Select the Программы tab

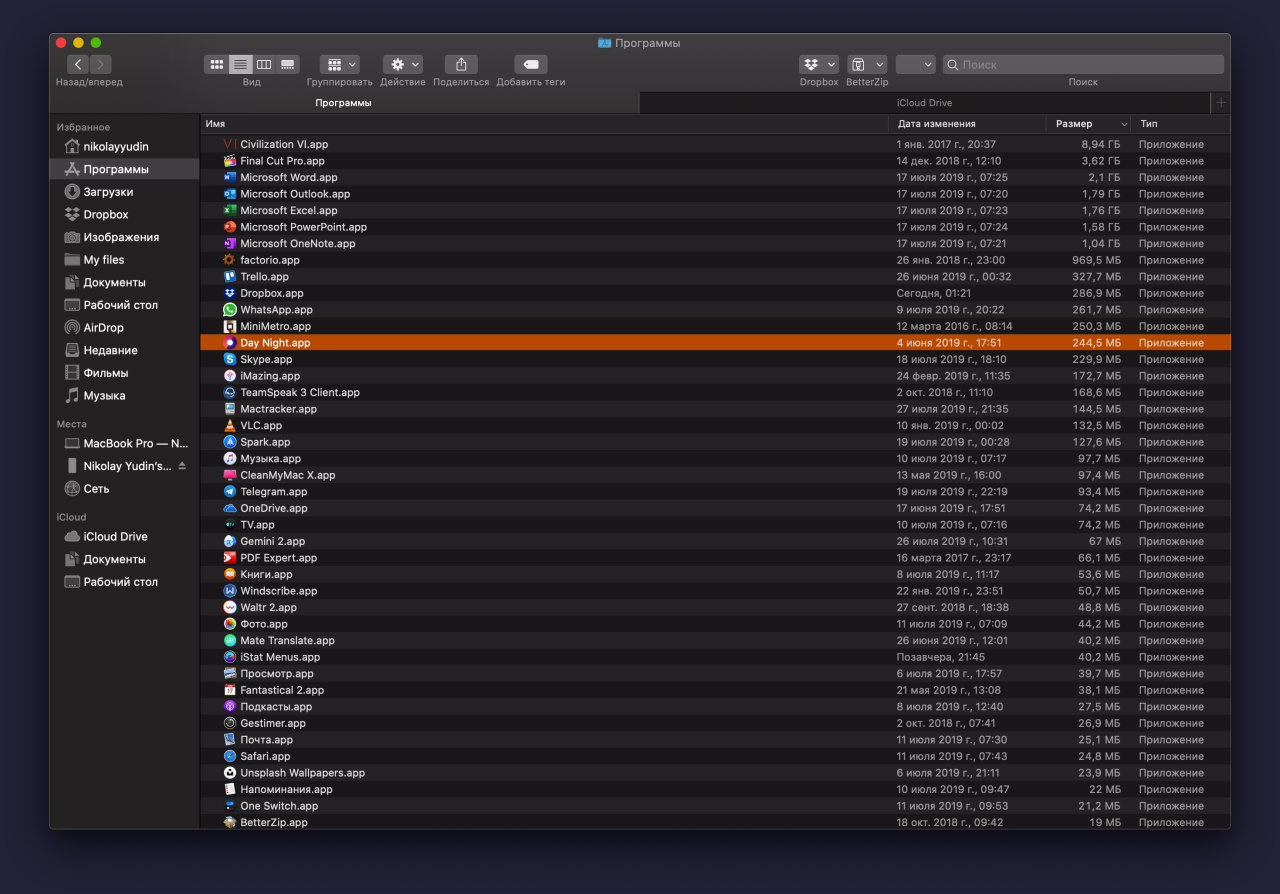344,103
